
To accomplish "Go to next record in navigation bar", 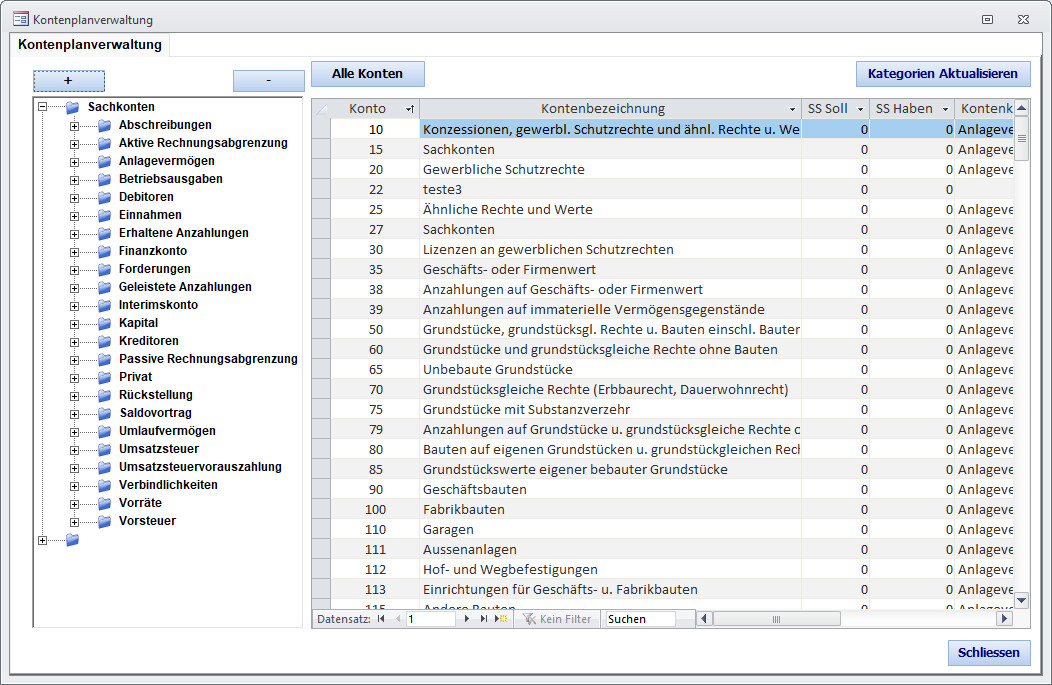I will [x=466, y=619].
